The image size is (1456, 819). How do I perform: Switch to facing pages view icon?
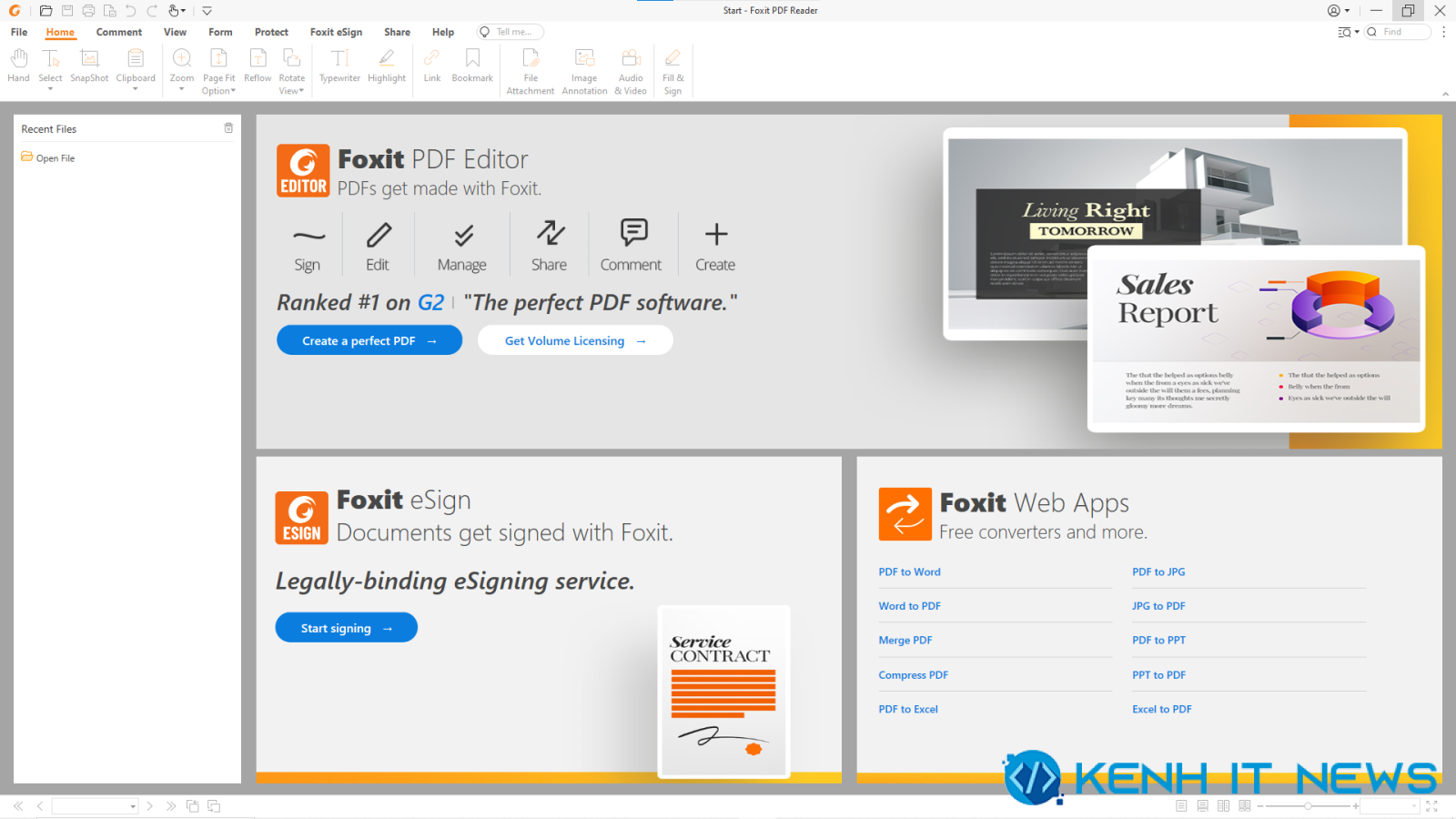[x=1223, y=806]
